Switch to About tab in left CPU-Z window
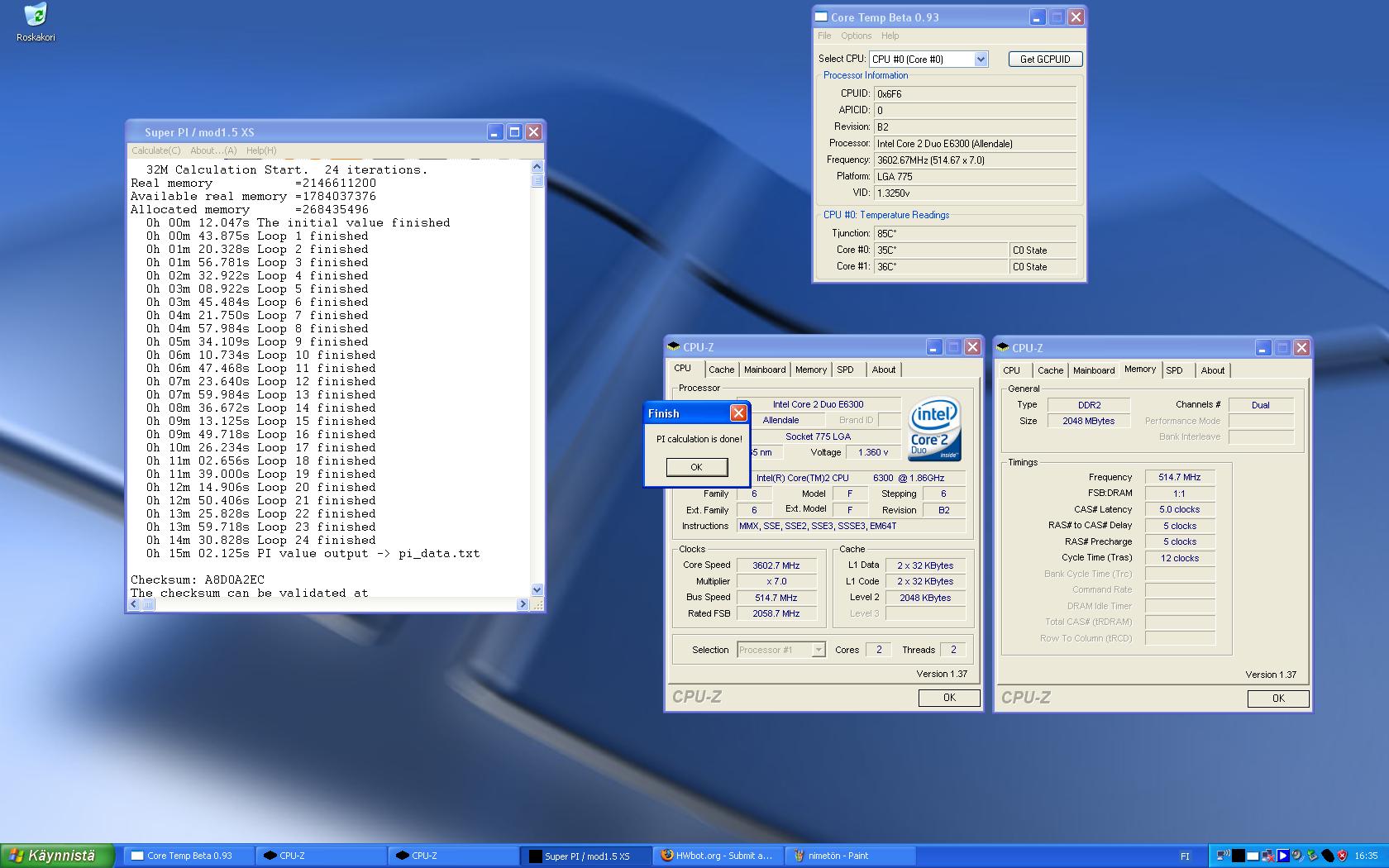Image resolution: width=1389 pixels, height=868 pixels. [x=884, y=370]
